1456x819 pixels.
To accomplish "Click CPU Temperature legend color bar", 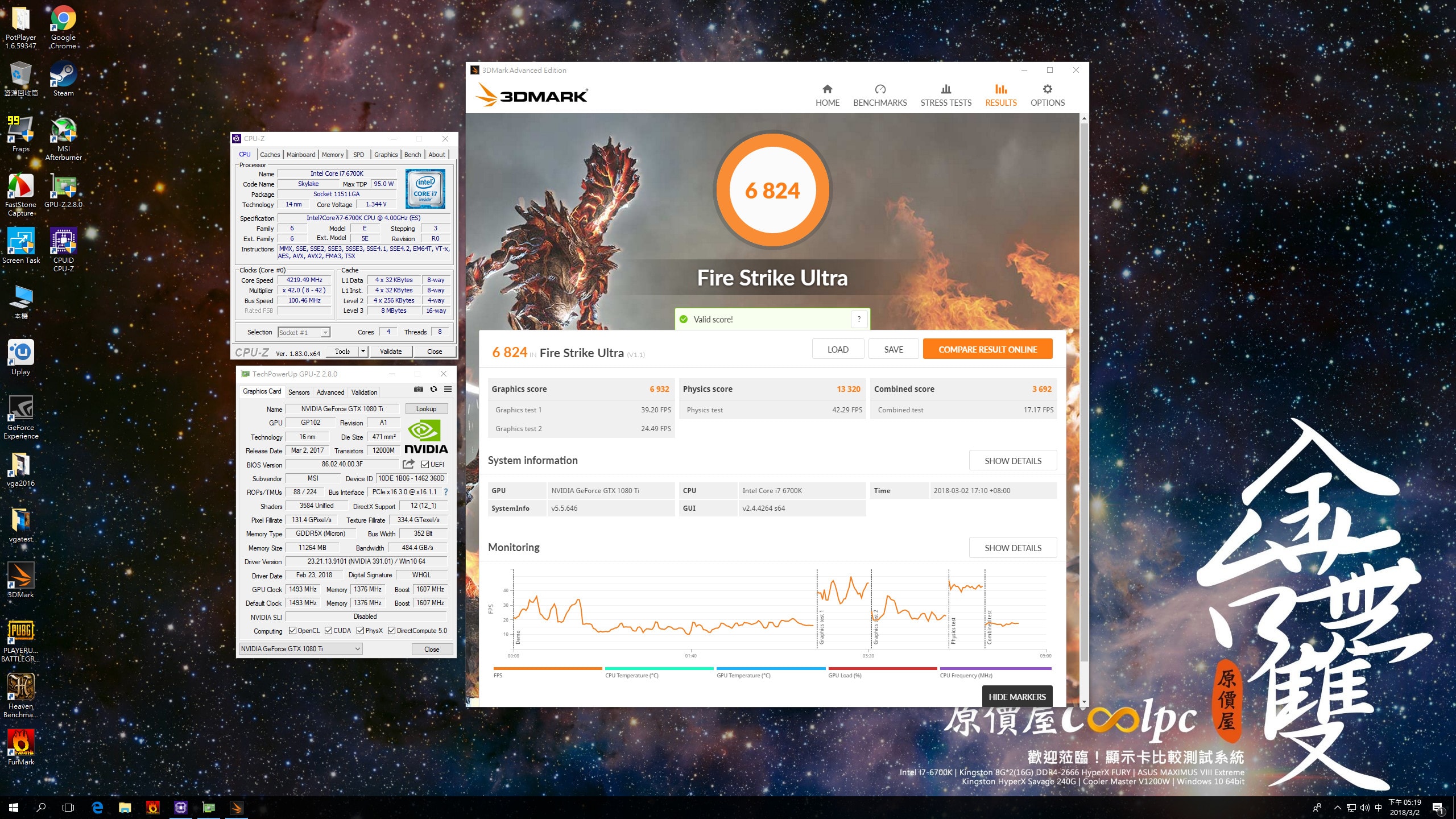I will (x=659, y=669).
